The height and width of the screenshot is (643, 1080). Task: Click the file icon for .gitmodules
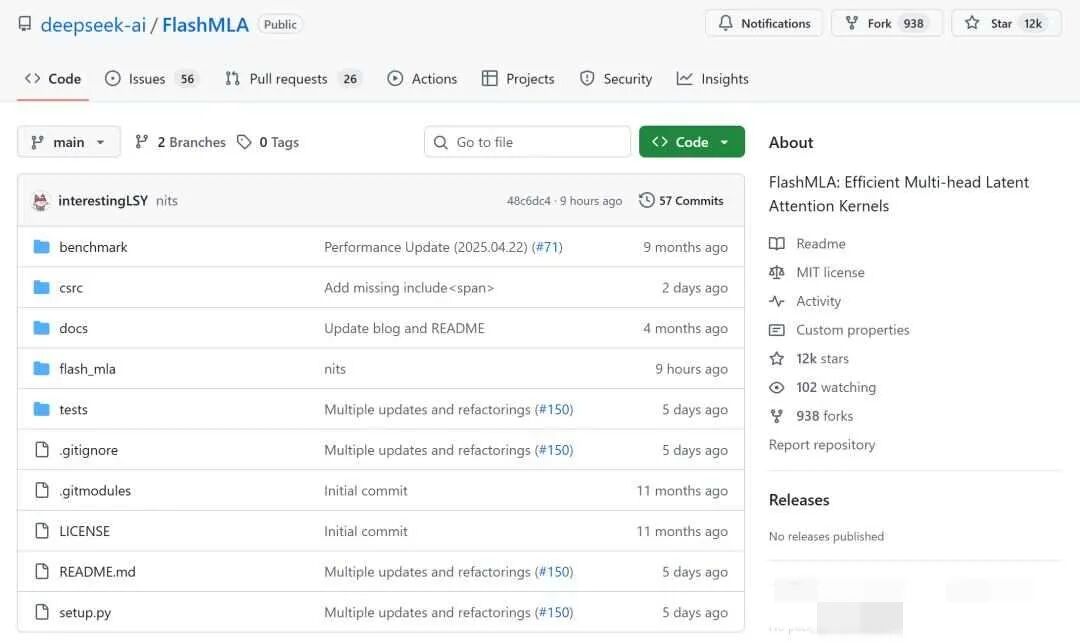42,490
